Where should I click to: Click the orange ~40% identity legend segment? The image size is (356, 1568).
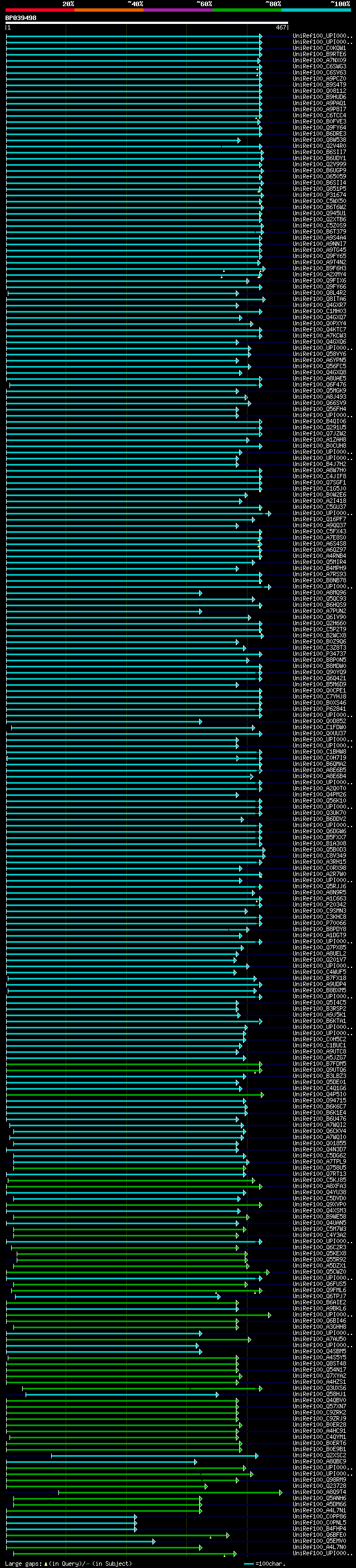[x=110, y=10]
